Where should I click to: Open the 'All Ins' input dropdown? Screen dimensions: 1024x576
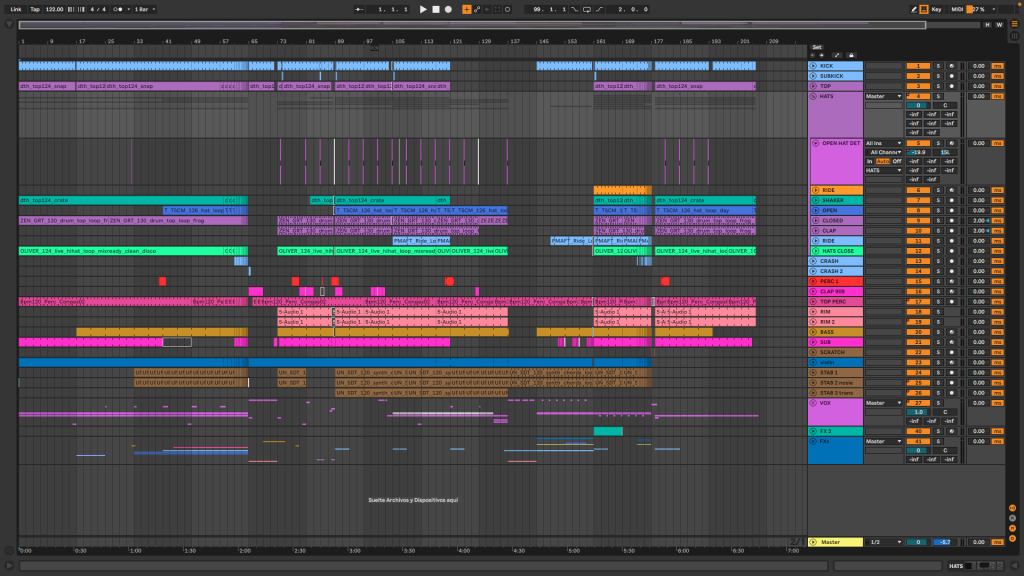(x=884, y=143)
